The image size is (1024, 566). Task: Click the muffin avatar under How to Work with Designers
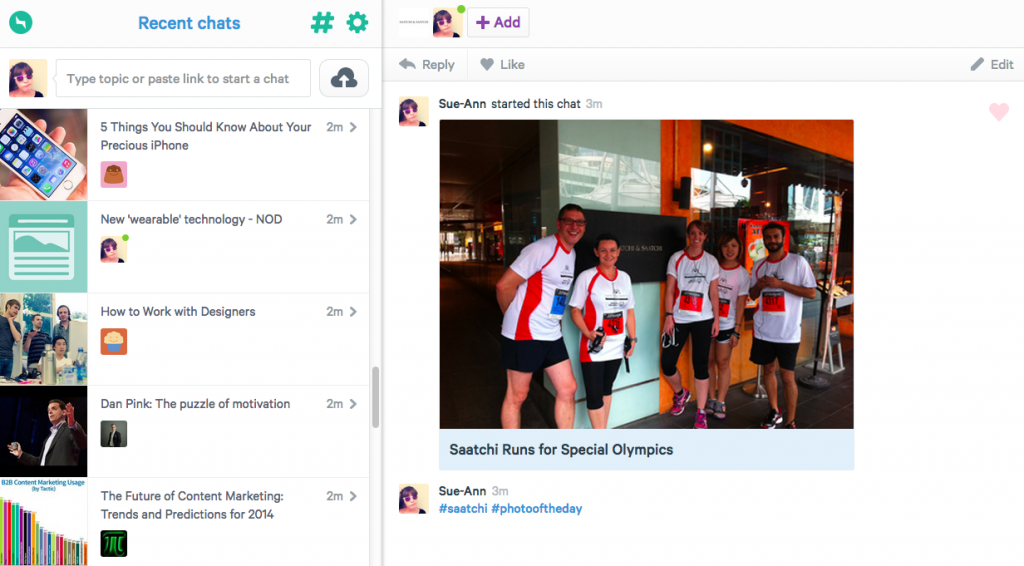tap(114, 341)
